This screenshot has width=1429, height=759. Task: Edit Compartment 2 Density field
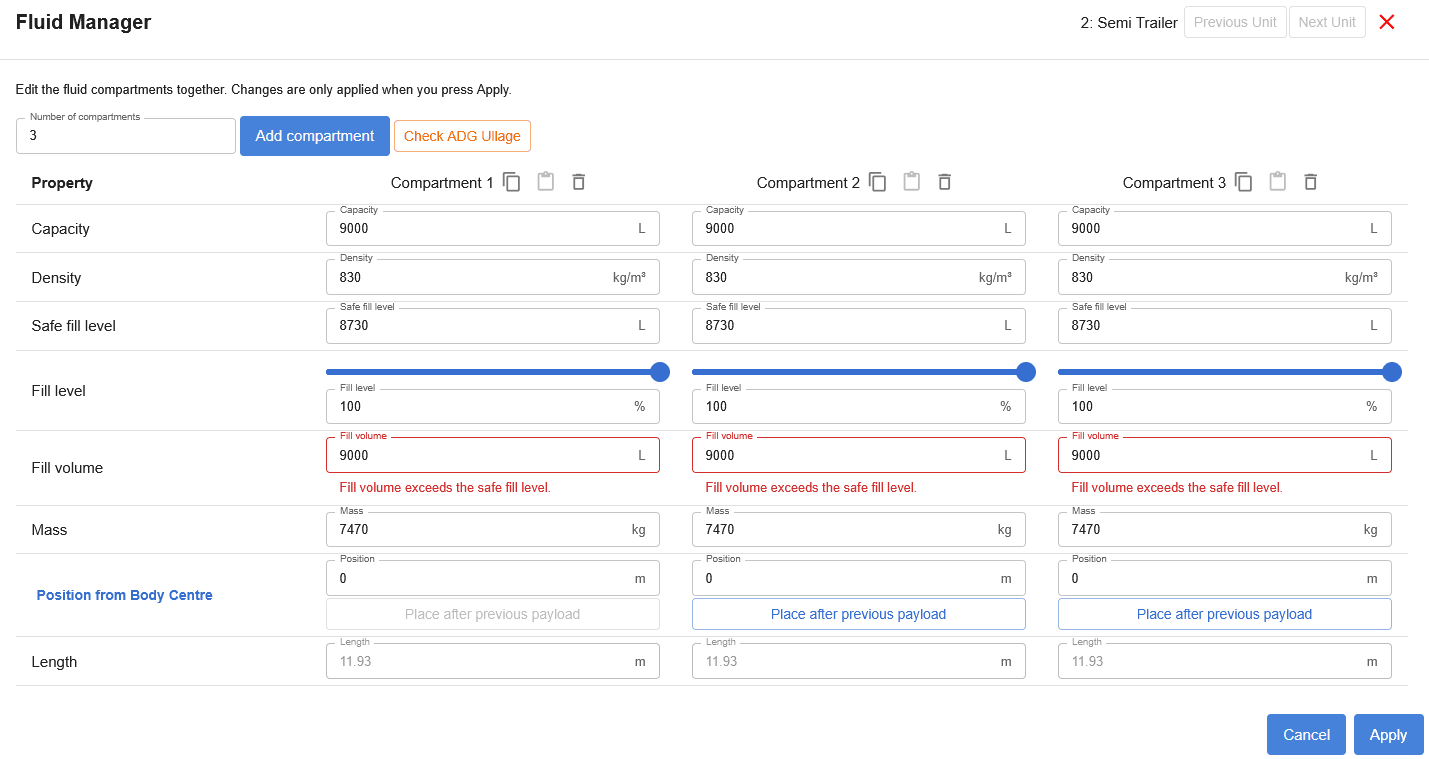point(859,277)
